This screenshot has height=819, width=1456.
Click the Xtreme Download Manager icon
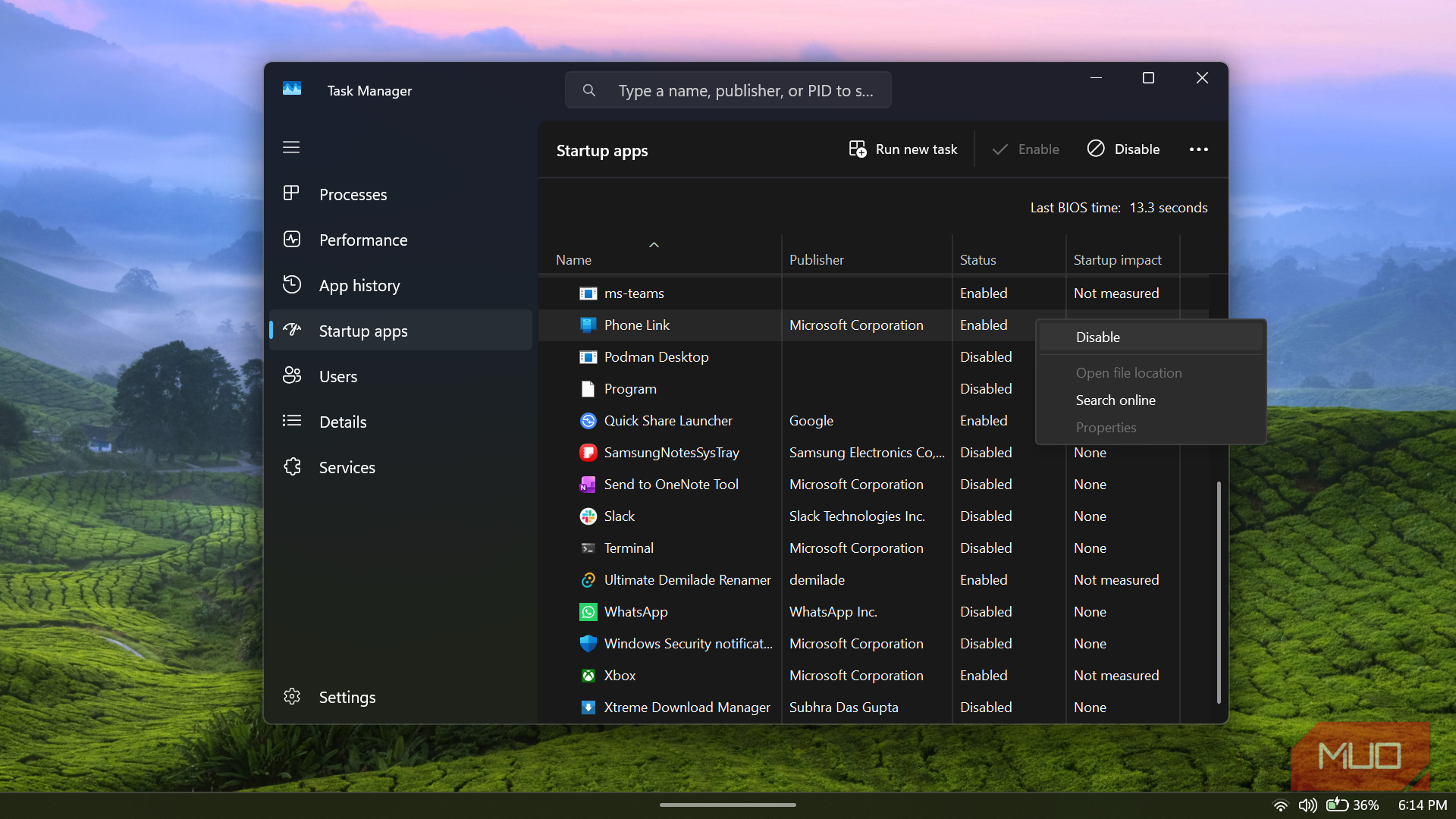coord(588,708)
